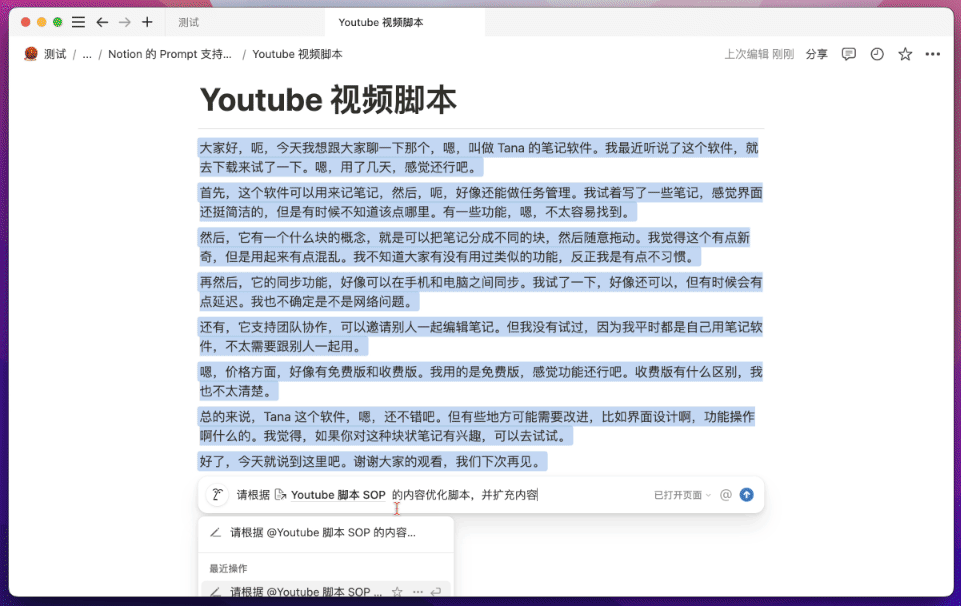
Task: Open more options for the recent prompt
Action: (417, 592)
